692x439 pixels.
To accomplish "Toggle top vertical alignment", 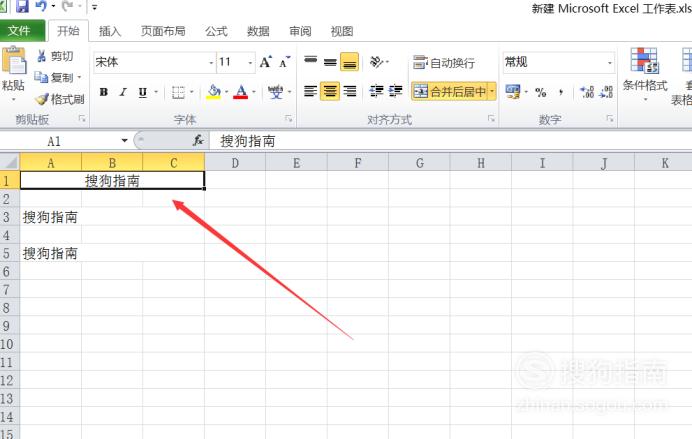I will tap(311, 62).
